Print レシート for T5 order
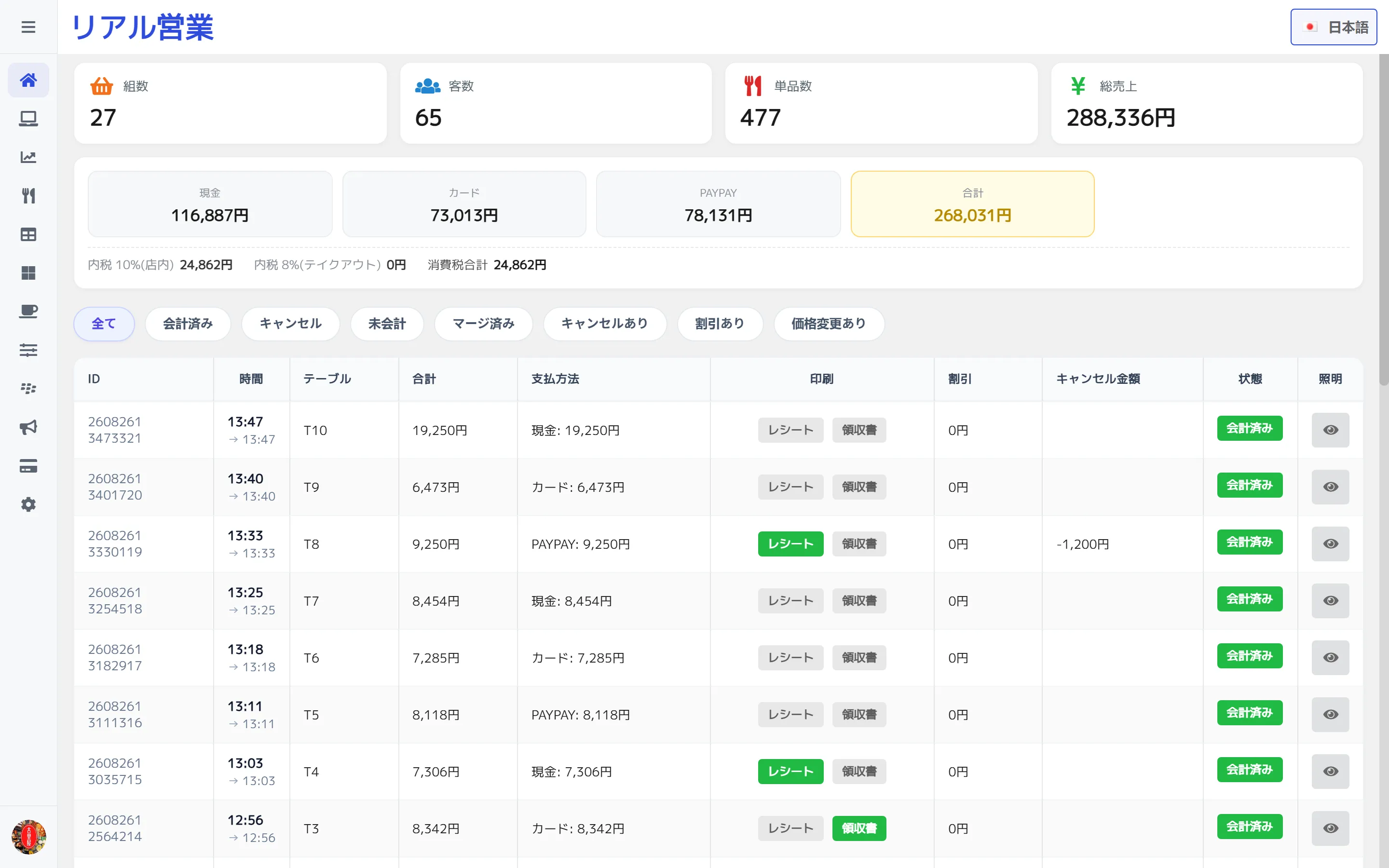Image resolution: width=1389 pixels, height=868 pixels. [x=790, y=714]
